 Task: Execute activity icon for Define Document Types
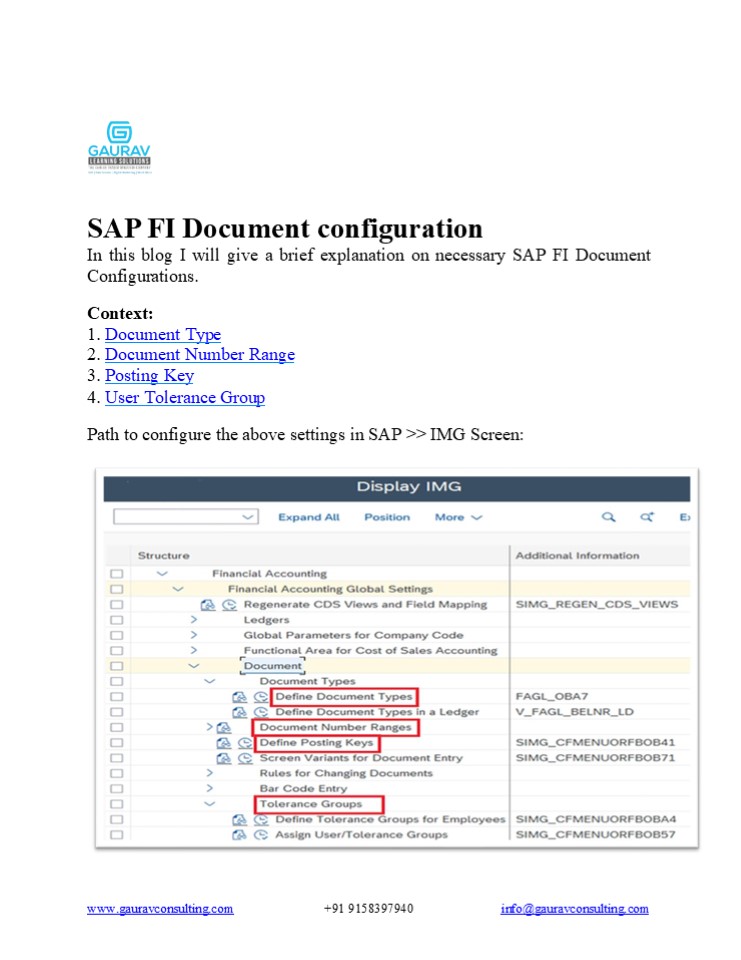(x=261, y=697)
